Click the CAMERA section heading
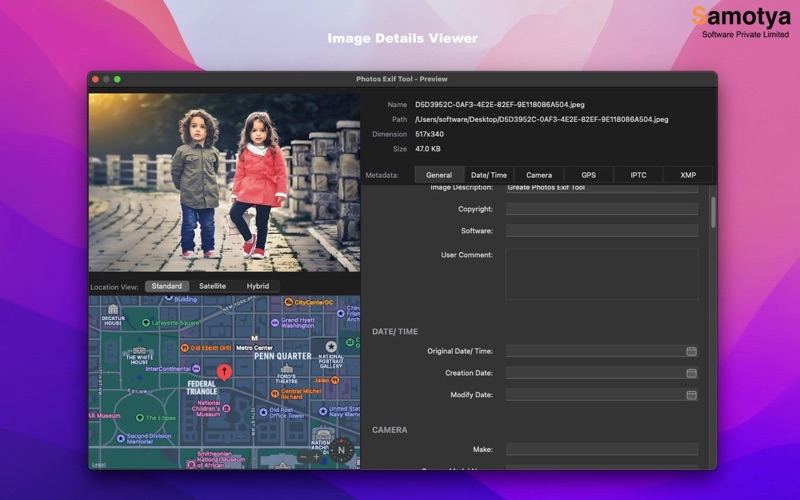800x500 pixels. tap(390, 430)
